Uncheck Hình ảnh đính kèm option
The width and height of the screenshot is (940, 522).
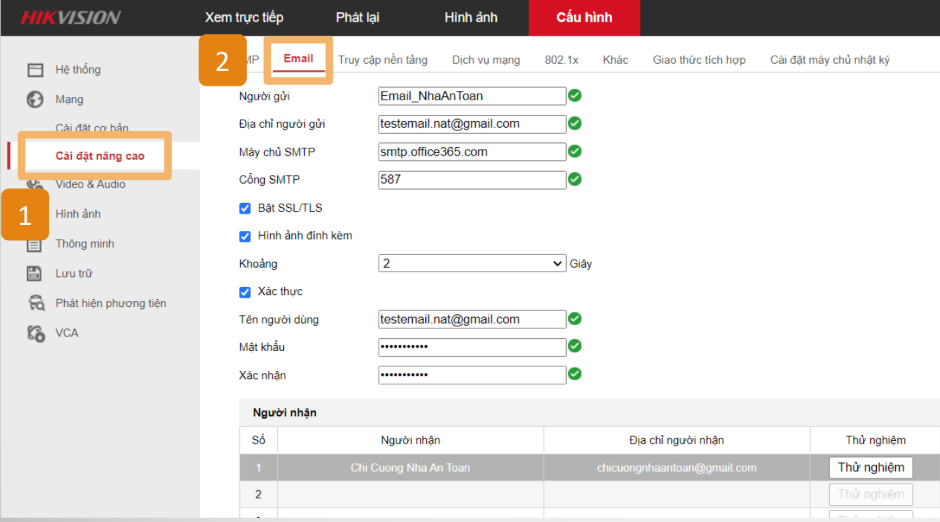click(245, 236)
